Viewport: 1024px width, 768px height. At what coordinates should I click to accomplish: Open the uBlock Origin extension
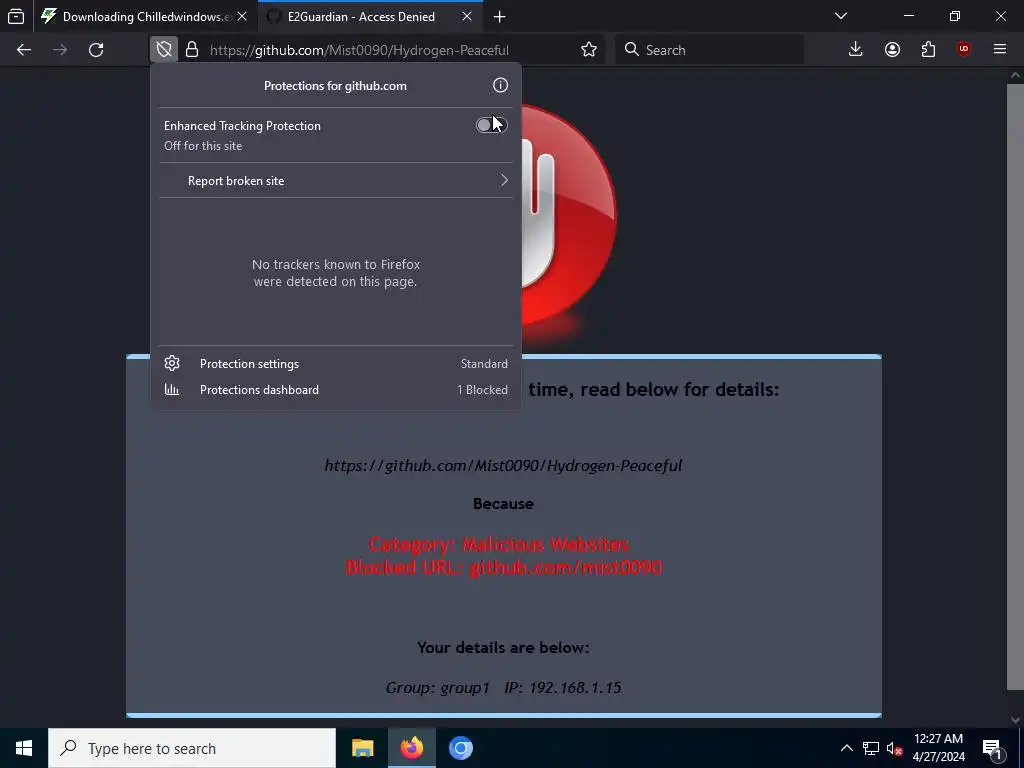coord(964,50)
